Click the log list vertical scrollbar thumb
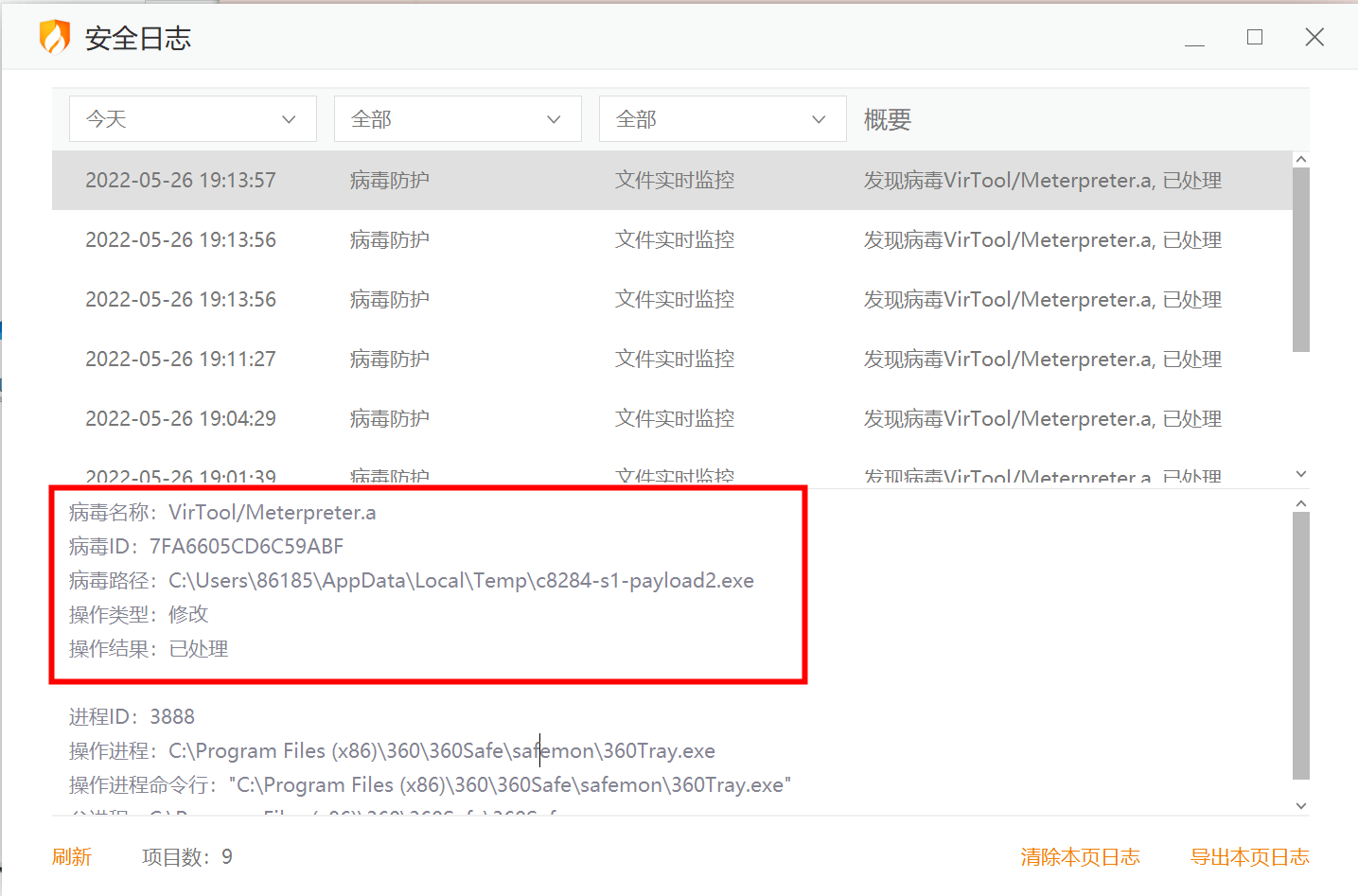Image resolution: width=1358 pixels, height=896 pixels. click(1301, 260)
